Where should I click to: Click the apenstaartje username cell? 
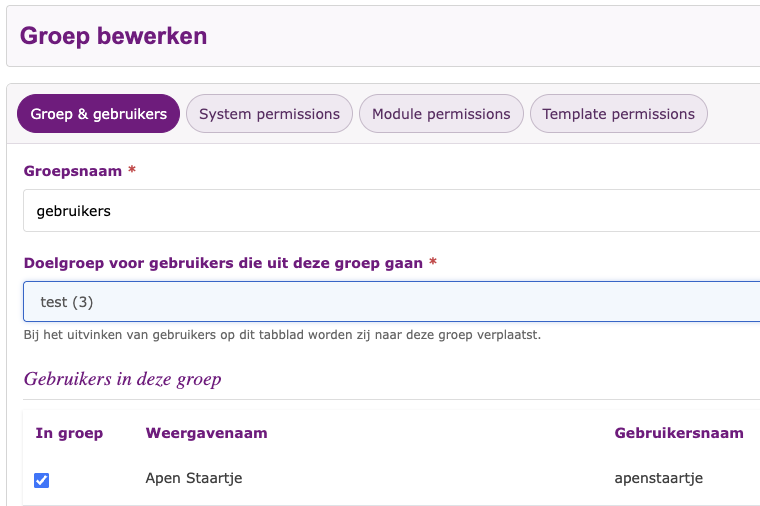[x=658, y=478]
